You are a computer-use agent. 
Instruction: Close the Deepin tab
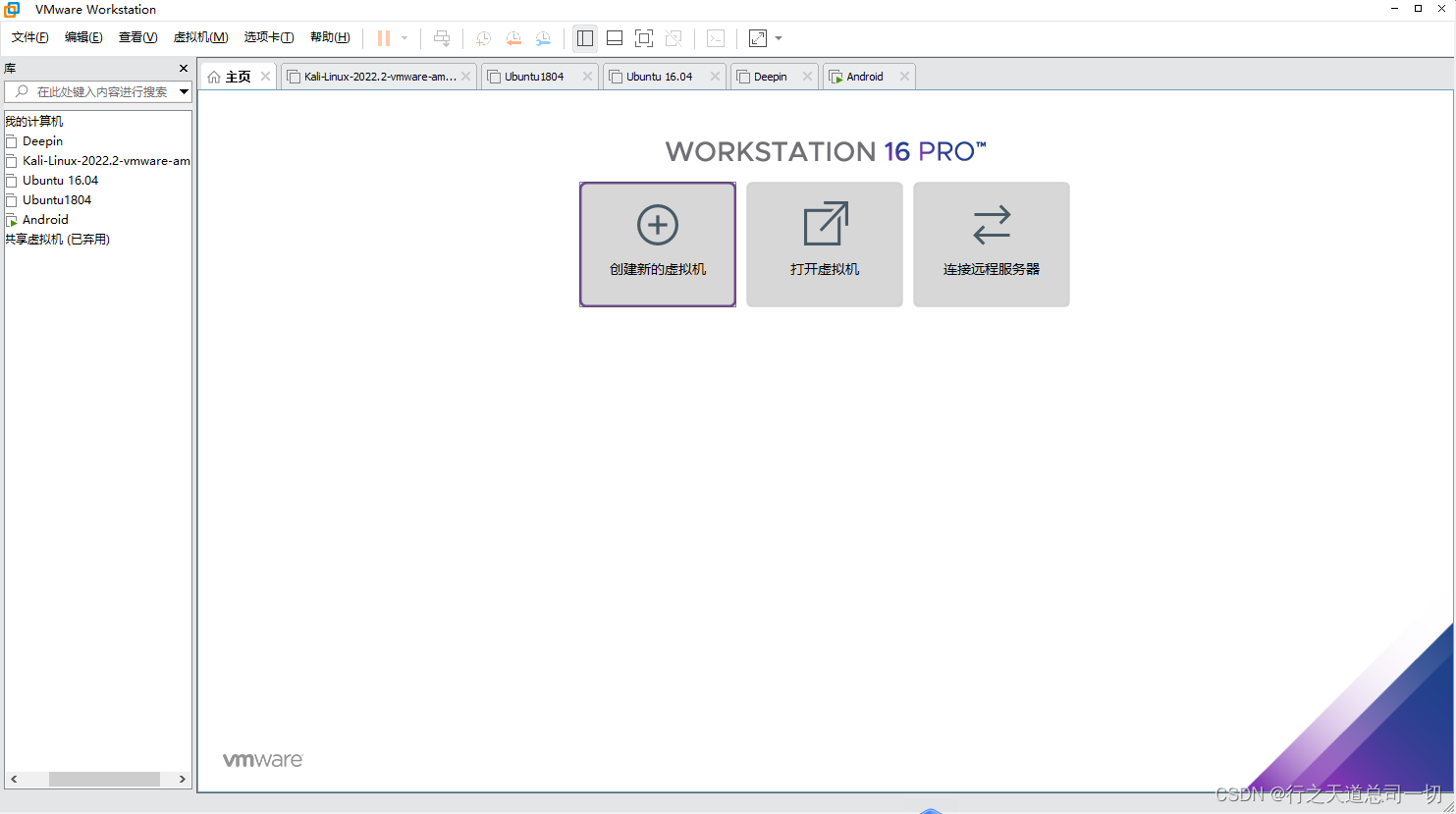click(x=807, y=77)
